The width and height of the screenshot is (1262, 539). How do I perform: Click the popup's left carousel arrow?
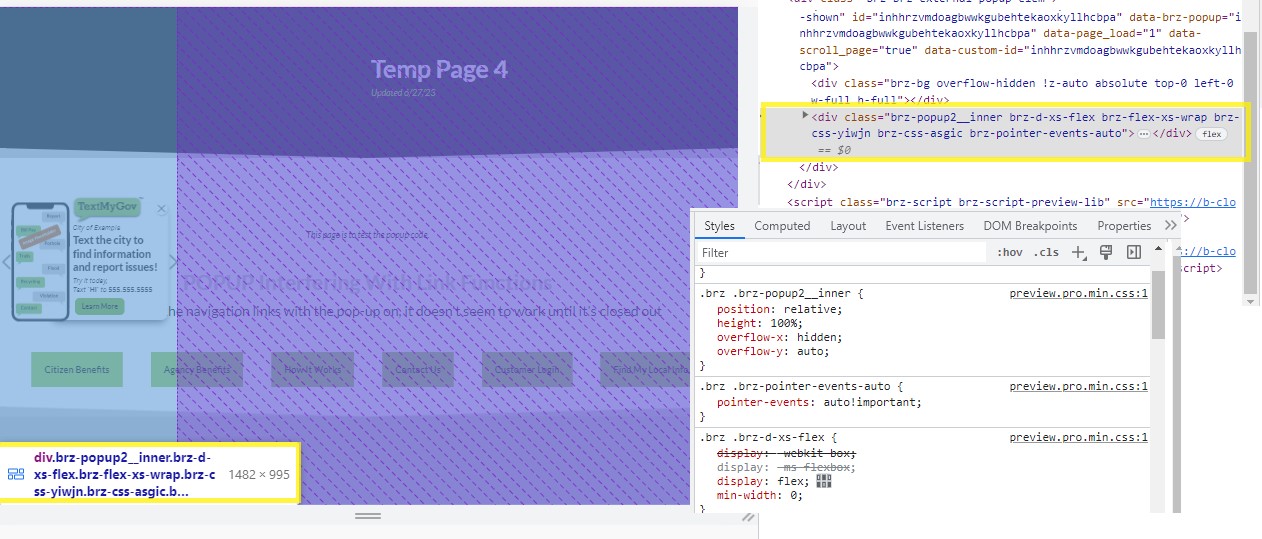tap(6, 262)
